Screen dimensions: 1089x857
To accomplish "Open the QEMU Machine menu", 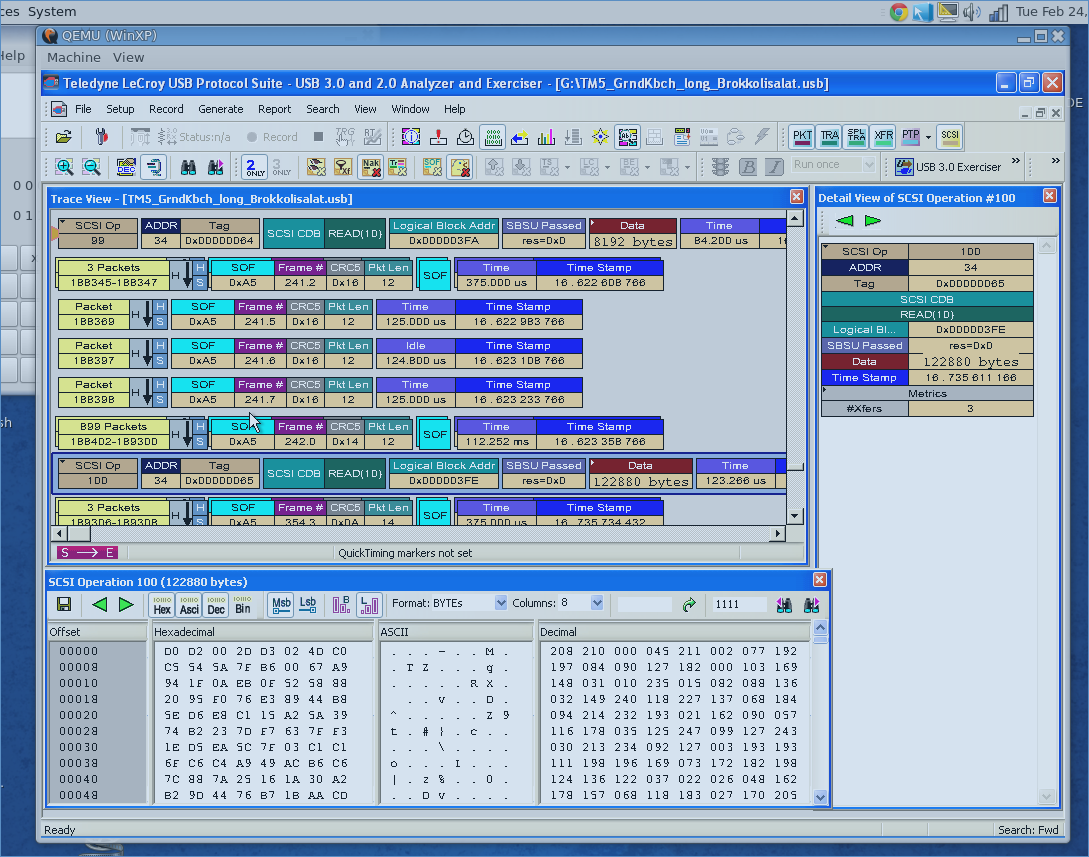I will tap(74, 58).
